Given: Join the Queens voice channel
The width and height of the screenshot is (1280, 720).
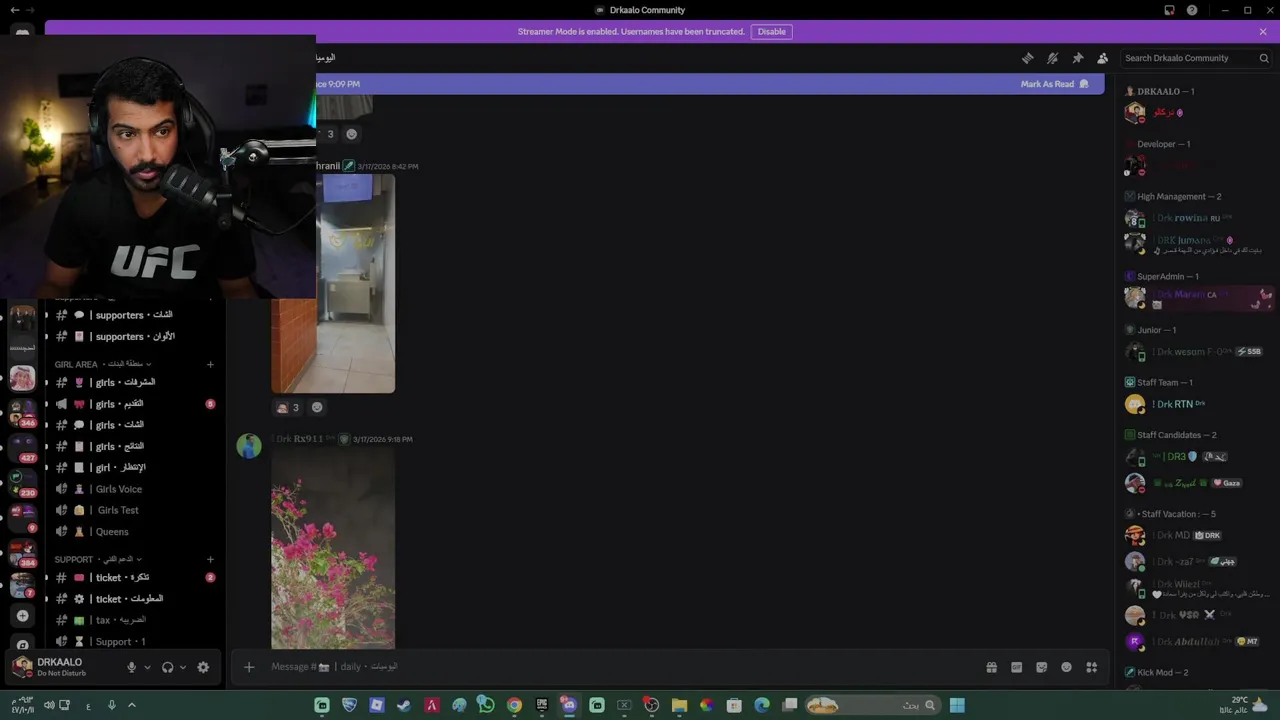Looking at the screenshot, I should 133,532.
